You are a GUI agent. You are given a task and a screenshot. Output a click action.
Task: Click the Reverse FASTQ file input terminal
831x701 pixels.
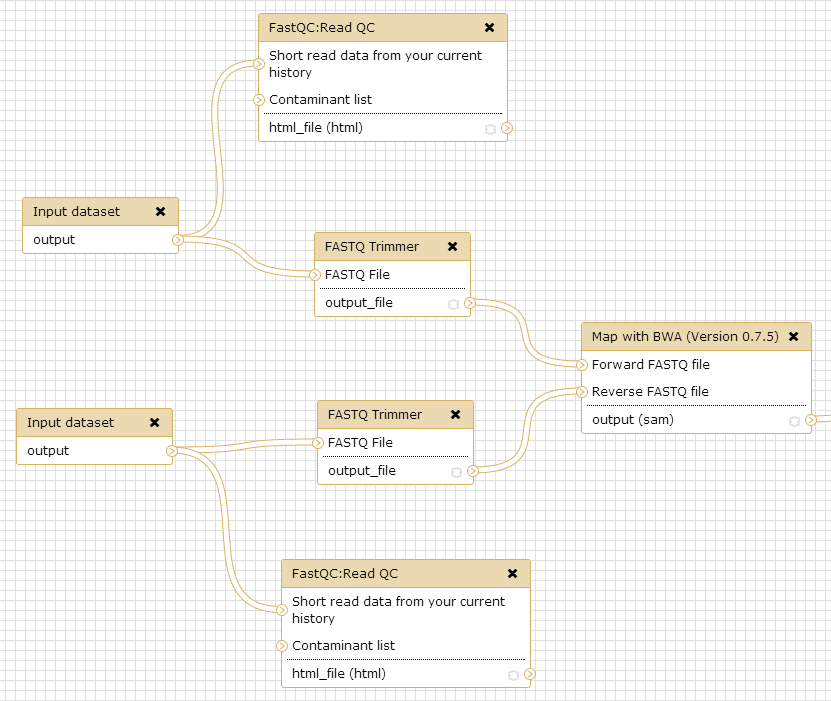(x=582, y=392)
